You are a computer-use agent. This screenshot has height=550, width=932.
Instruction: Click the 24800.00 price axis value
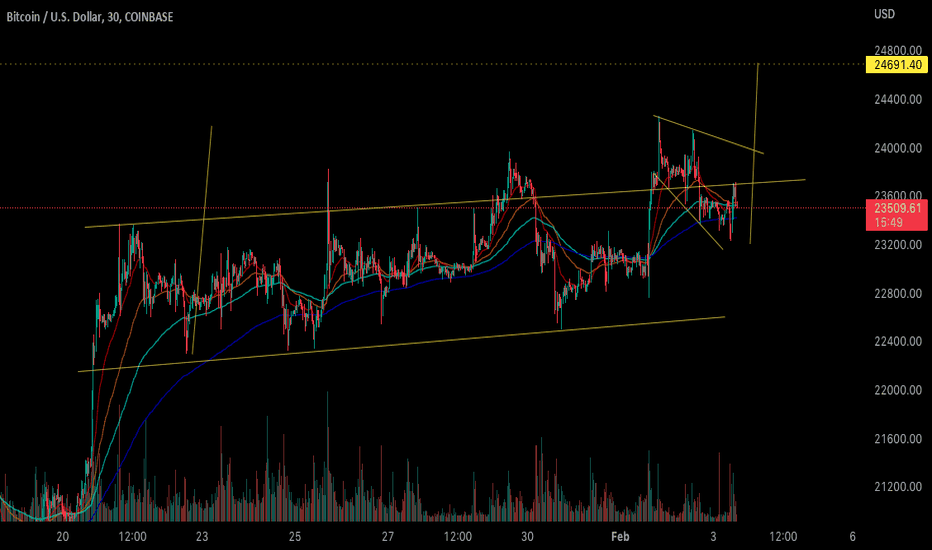point(898,51)
